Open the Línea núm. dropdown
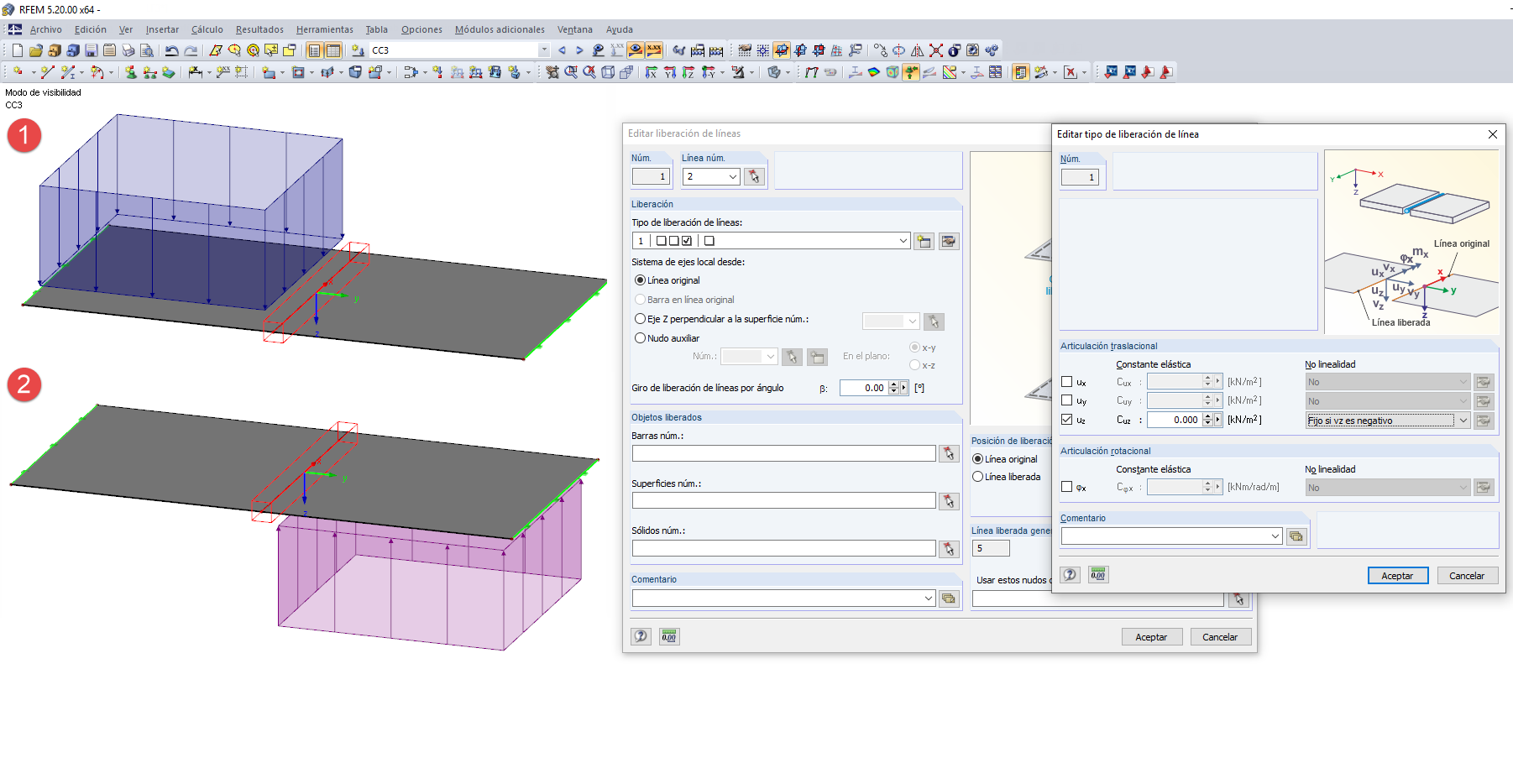The width and height of the screenshot is (1513, 784). [x=733, y=176]
